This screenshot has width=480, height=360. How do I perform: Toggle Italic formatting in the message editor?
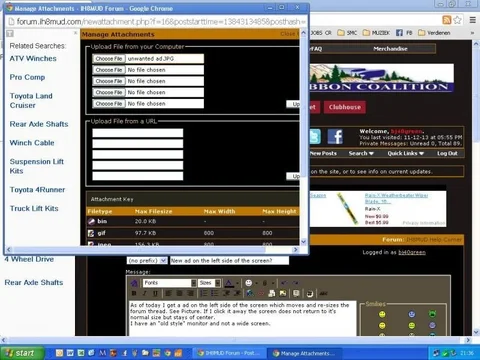click(x=145, y=293)
